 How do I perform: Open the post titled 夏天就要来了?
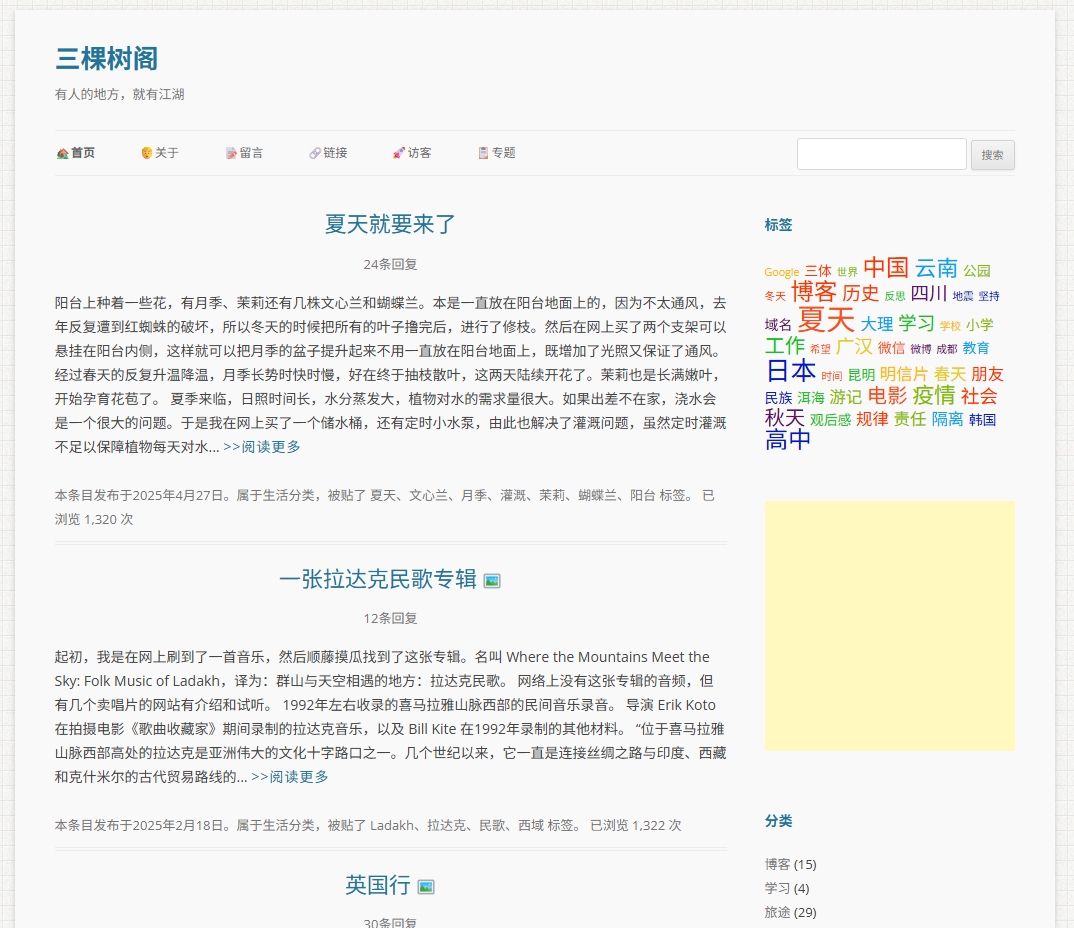[389, 224]
